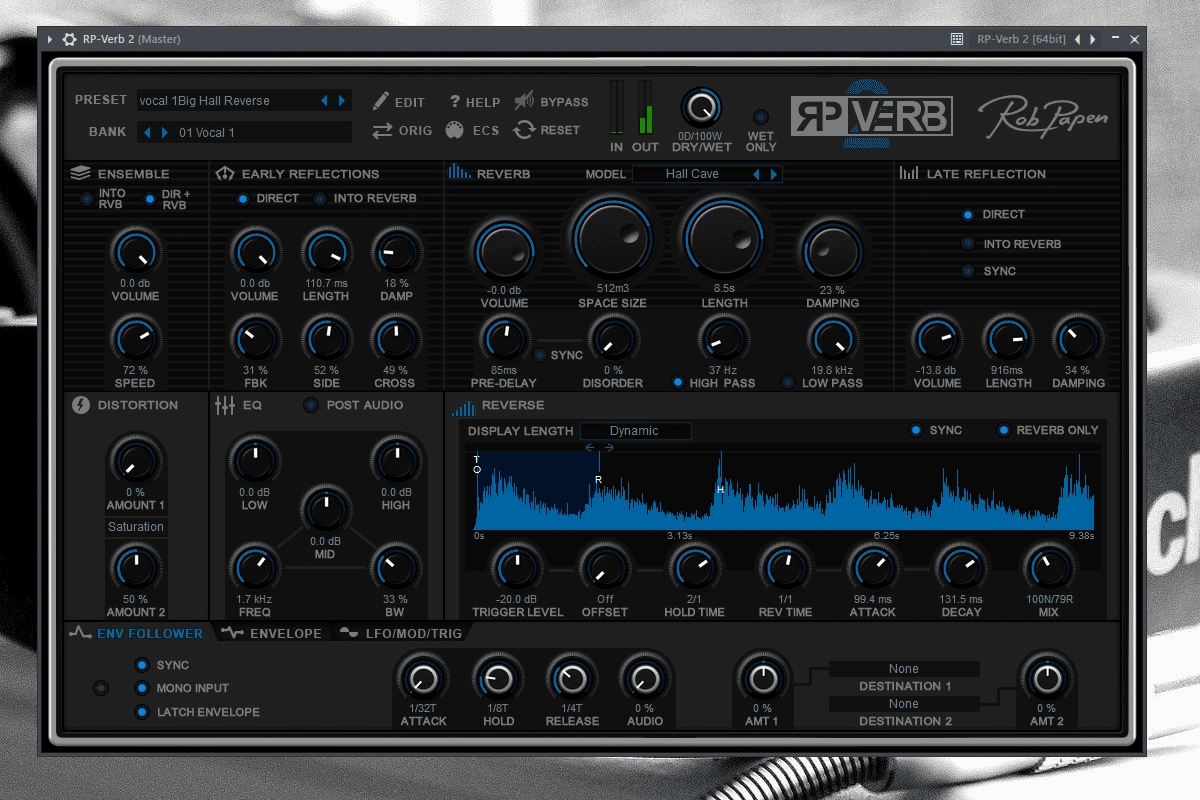Click the Reverb bars icon
This screenshot has height=800, width=1200.
click(460, 172)
